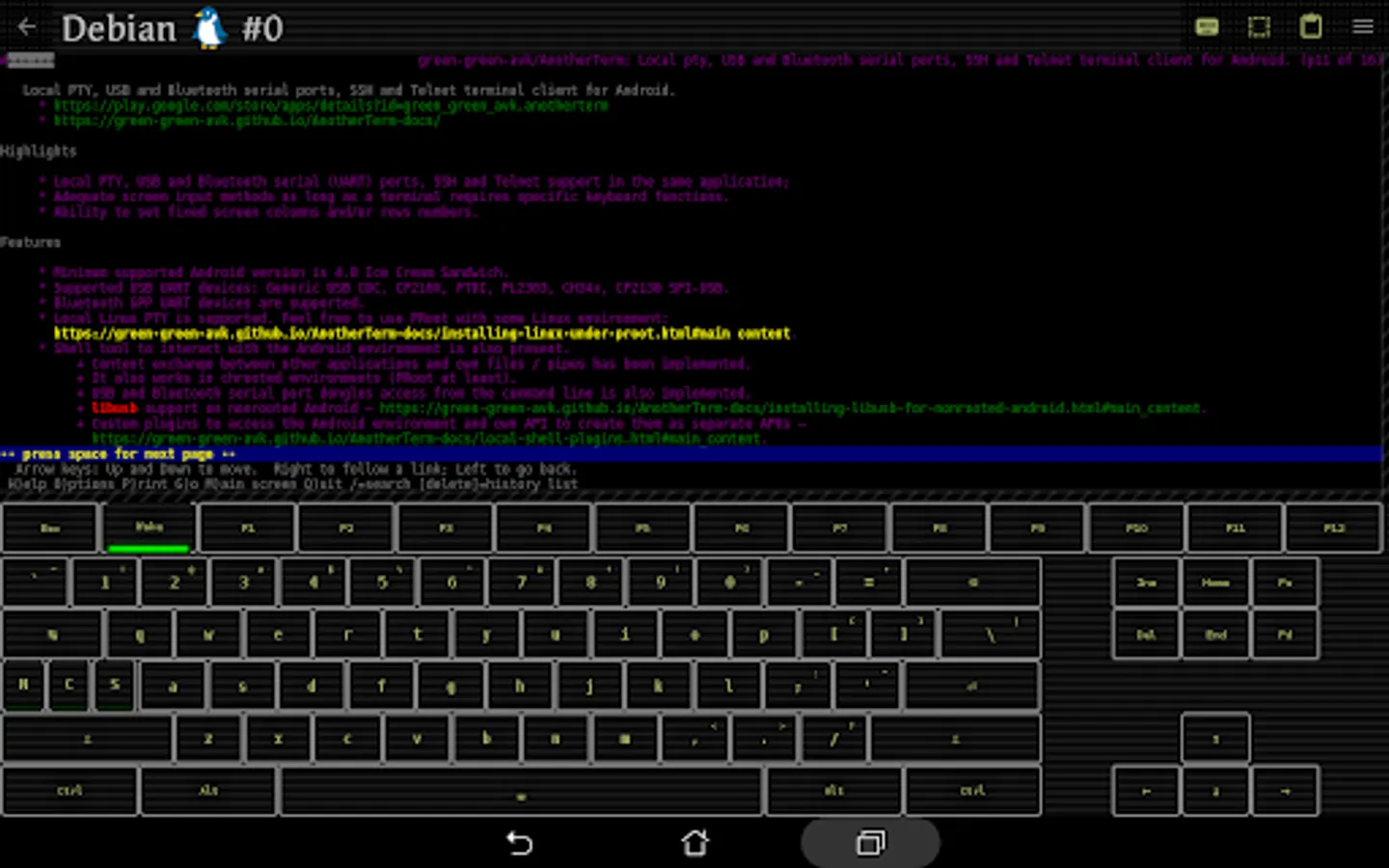Tap the F5 function key
1389x868 pixels.
click(x=643, y=529)
